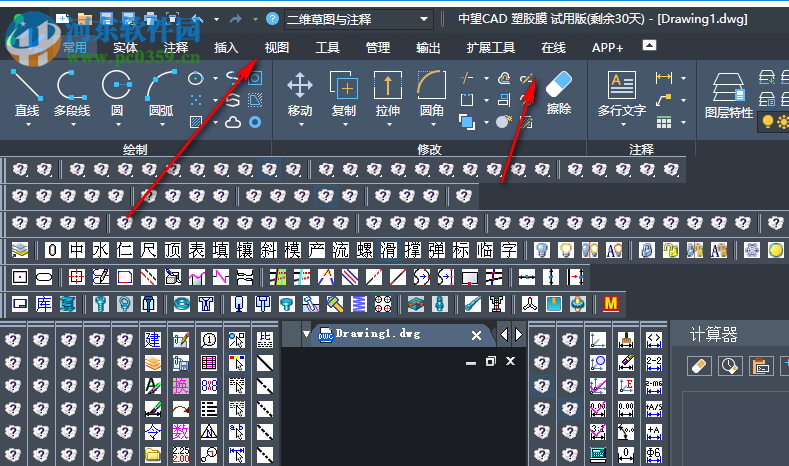789x466 pixels.
Task: Expand the dropdown arrow under 多行文字
Action: tap(623, 124)
